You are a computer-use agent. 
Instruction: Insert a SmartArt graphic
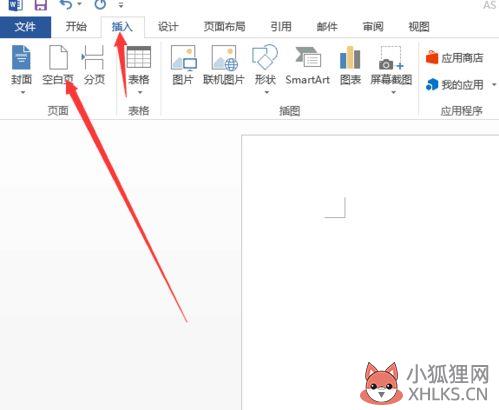click(x=308, y=65)
